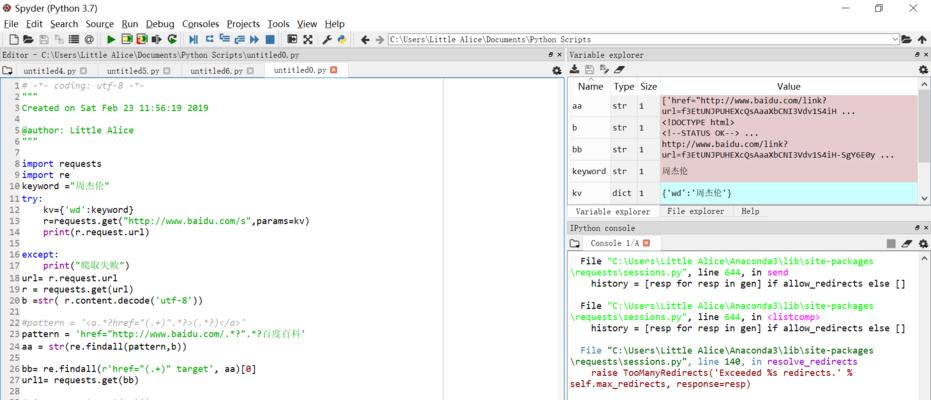Open editor options gear icon
This screenshot has height=400, width=931.
(556, 70)
